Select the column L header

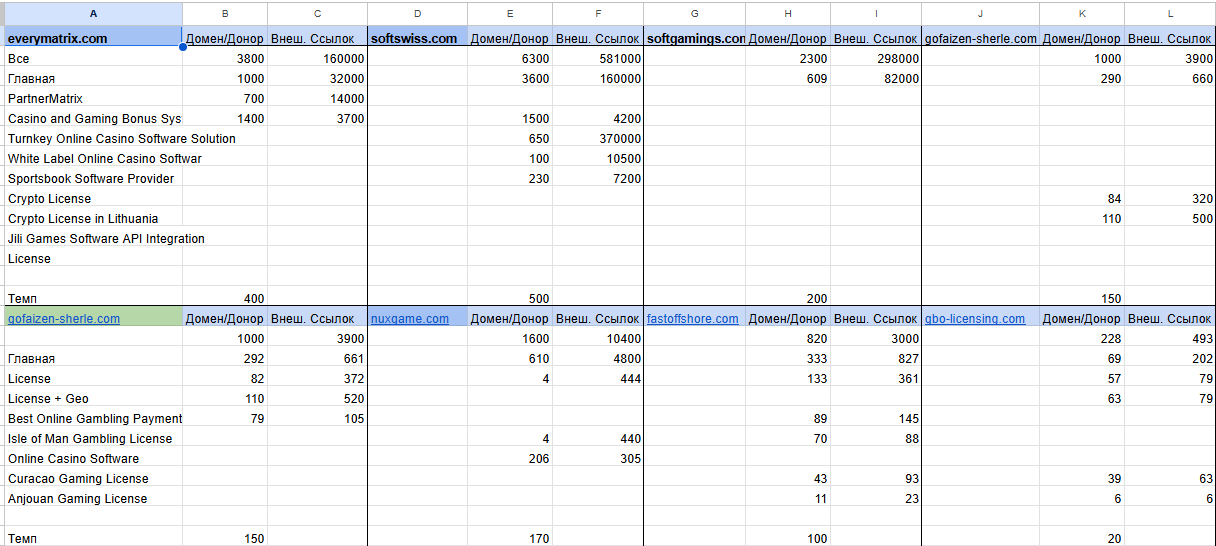pos(1169,14)
